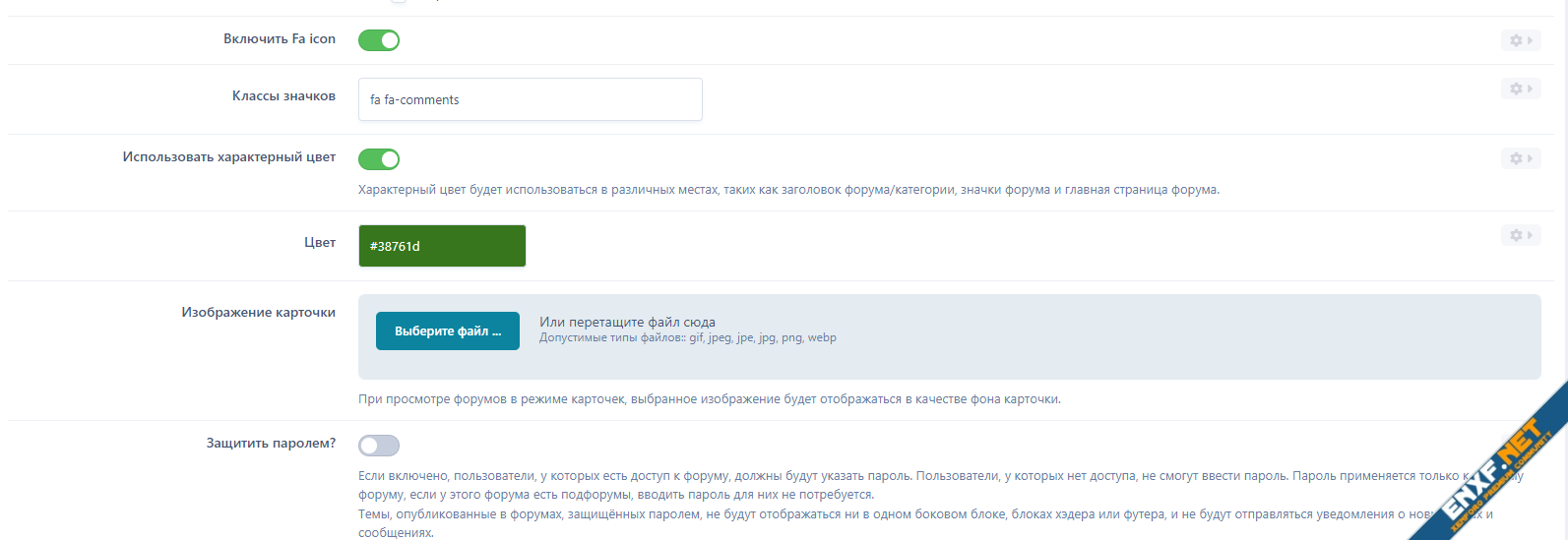Expand the arrow beside the gear in the Цвет row
Viewport: 1568px width, 540px height.
point(1531,235)
